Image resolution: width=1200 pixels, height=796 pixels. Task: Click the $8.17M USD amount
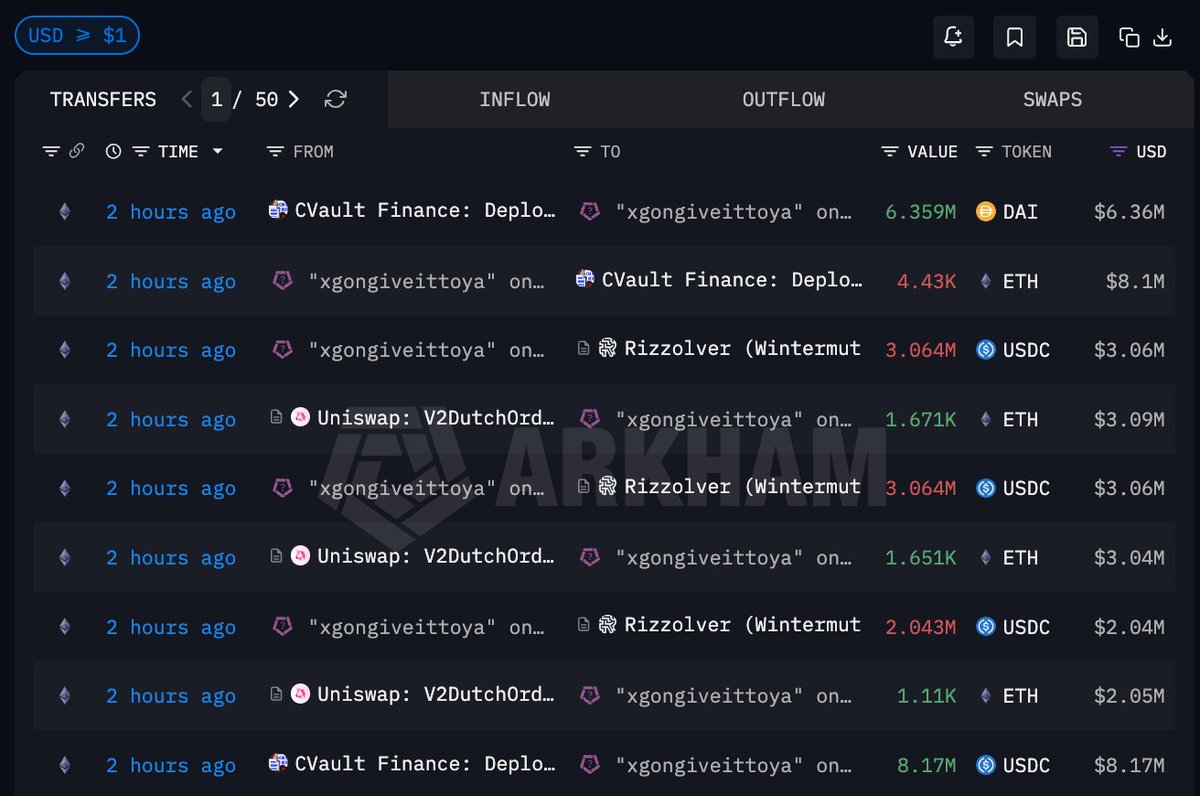tap(1128, 765)
